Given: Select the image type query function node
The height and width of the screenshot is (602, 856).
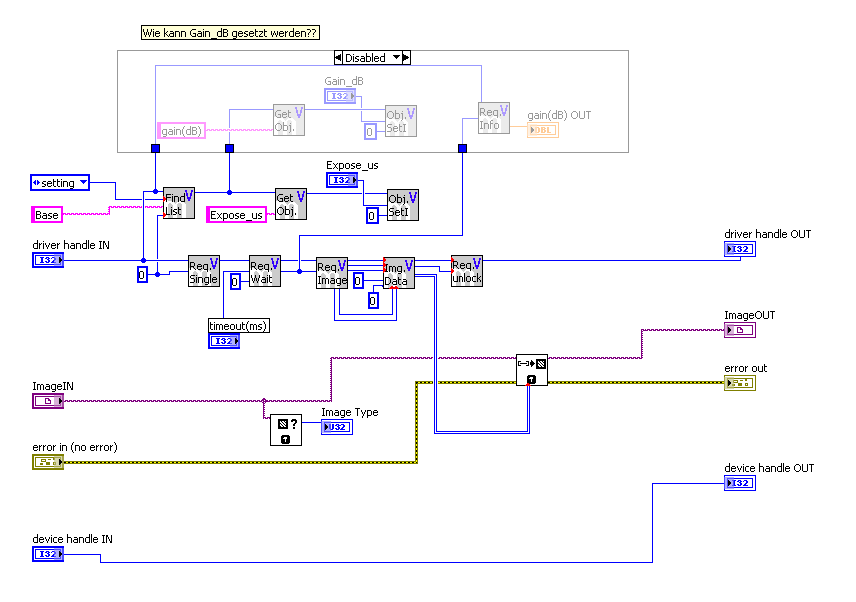Looking at the screenshot, I should pyautogui.click(x=286, y=430).
